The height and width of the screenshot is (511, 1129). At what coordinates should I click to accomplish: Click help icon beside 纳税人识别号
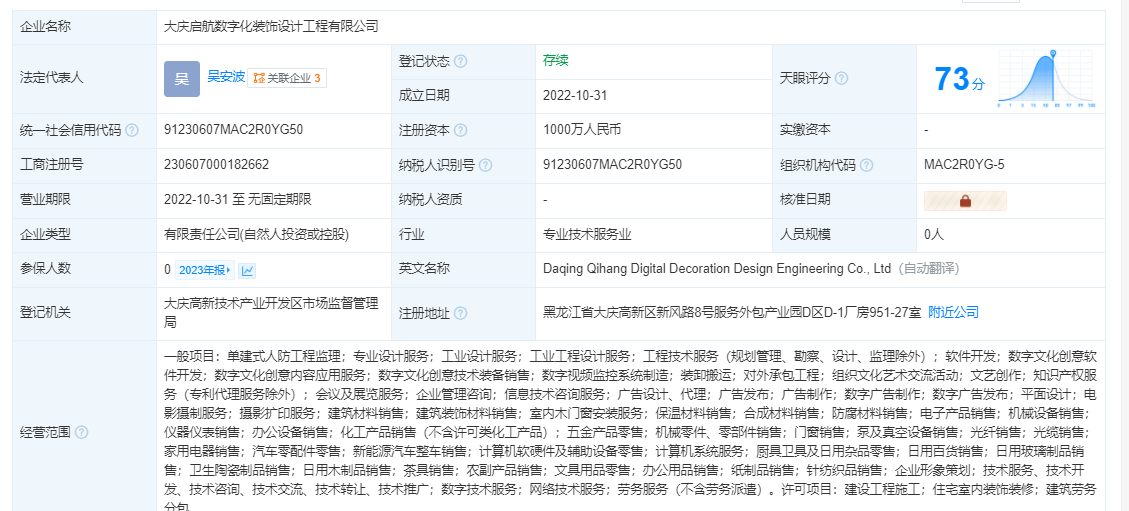coord(484,165)
